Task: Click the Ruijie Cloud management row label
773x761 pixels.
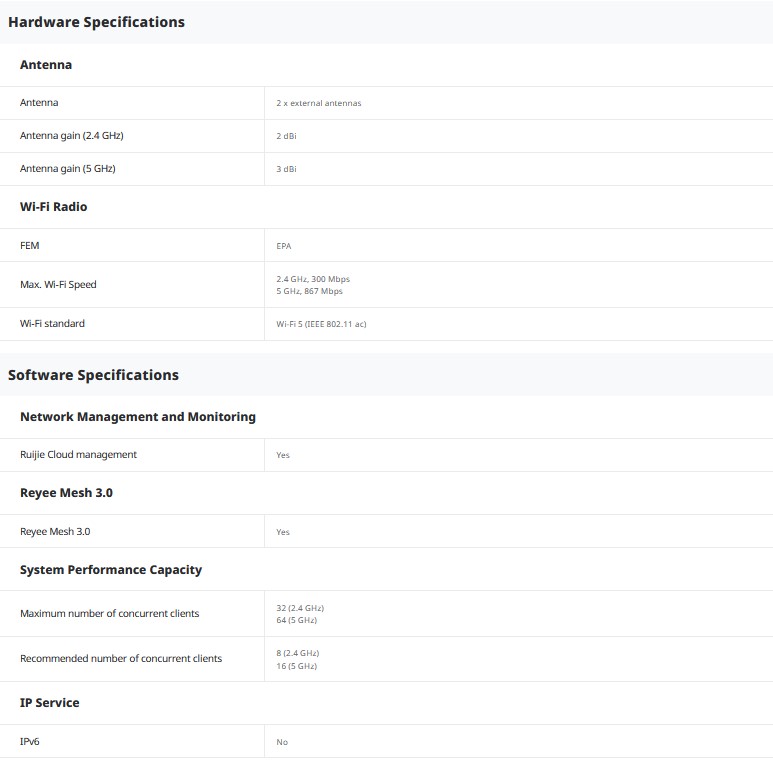Action: pos(78,455)
